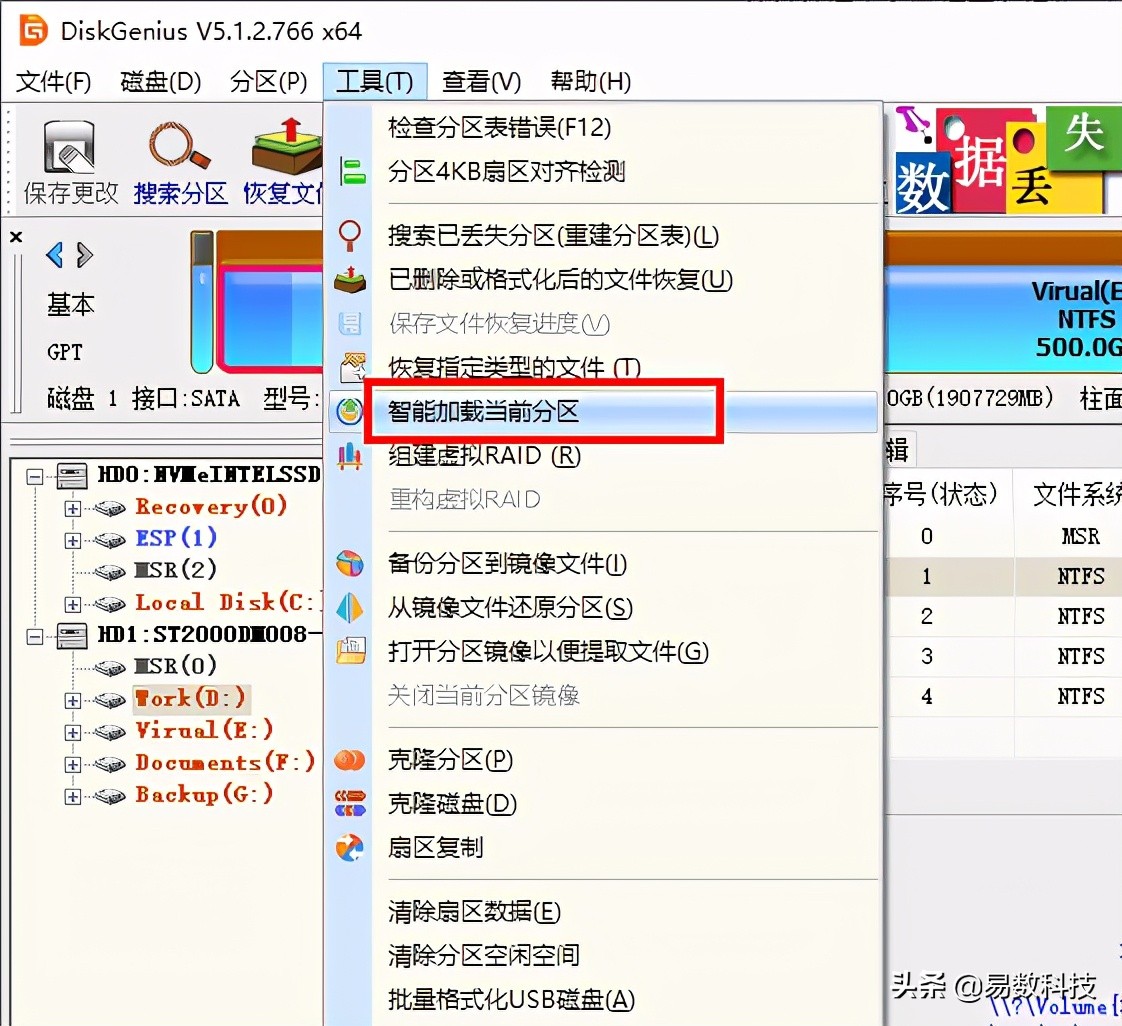Select Work(D:) in the partition tree
1122x1026 pixels.
pos(190,698)
